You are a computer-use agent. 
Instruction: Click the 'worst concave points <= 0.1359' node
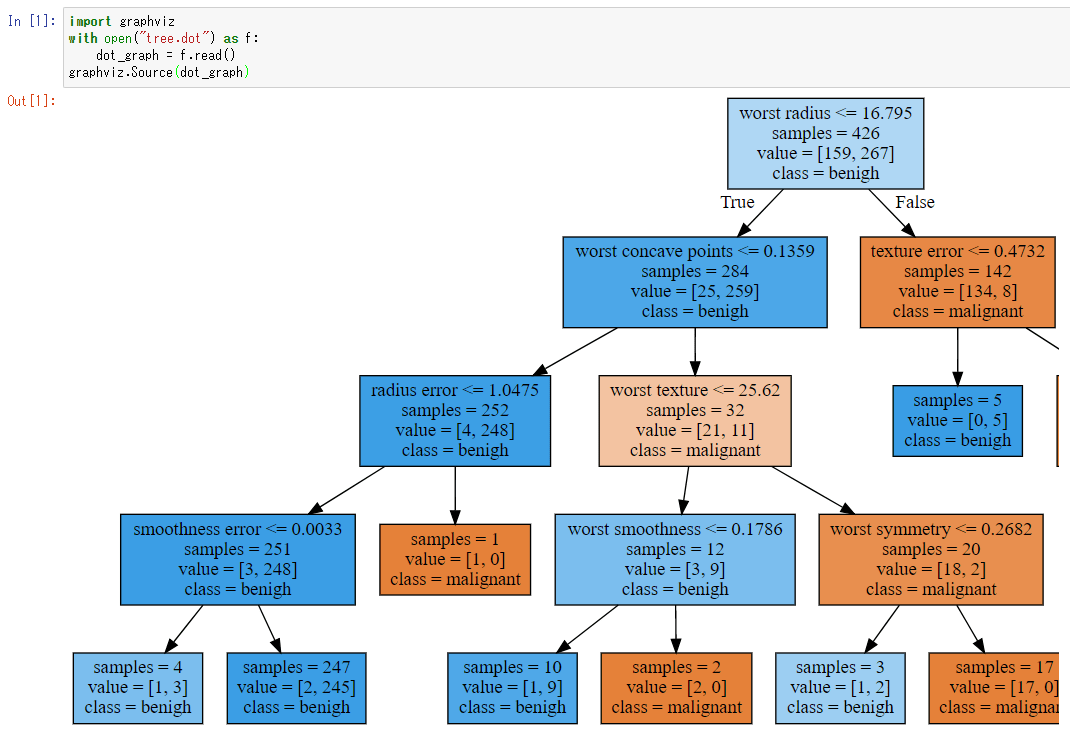pos(695,282)
